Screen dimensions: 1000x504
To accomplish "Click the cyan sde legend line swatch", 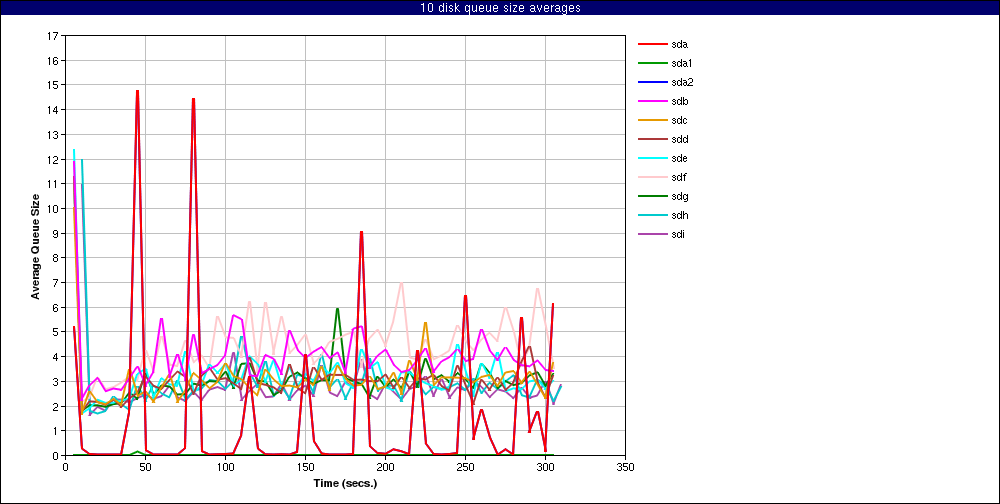I will 652,158.
